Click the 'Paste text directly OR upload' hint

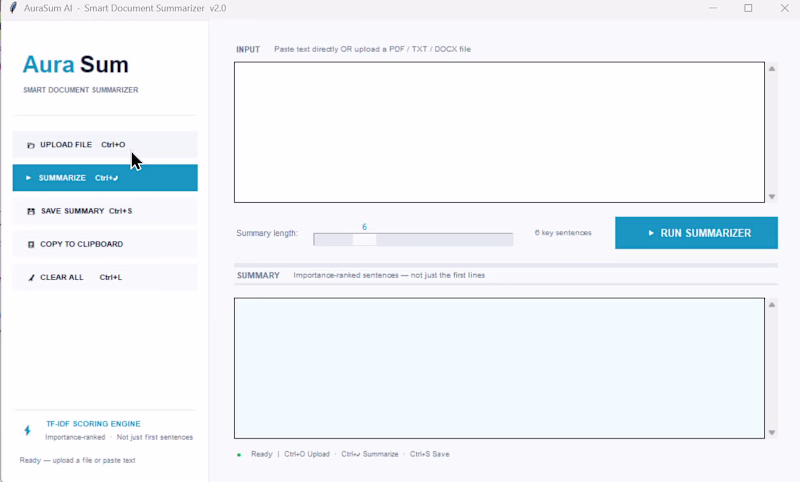pos(372,49)
